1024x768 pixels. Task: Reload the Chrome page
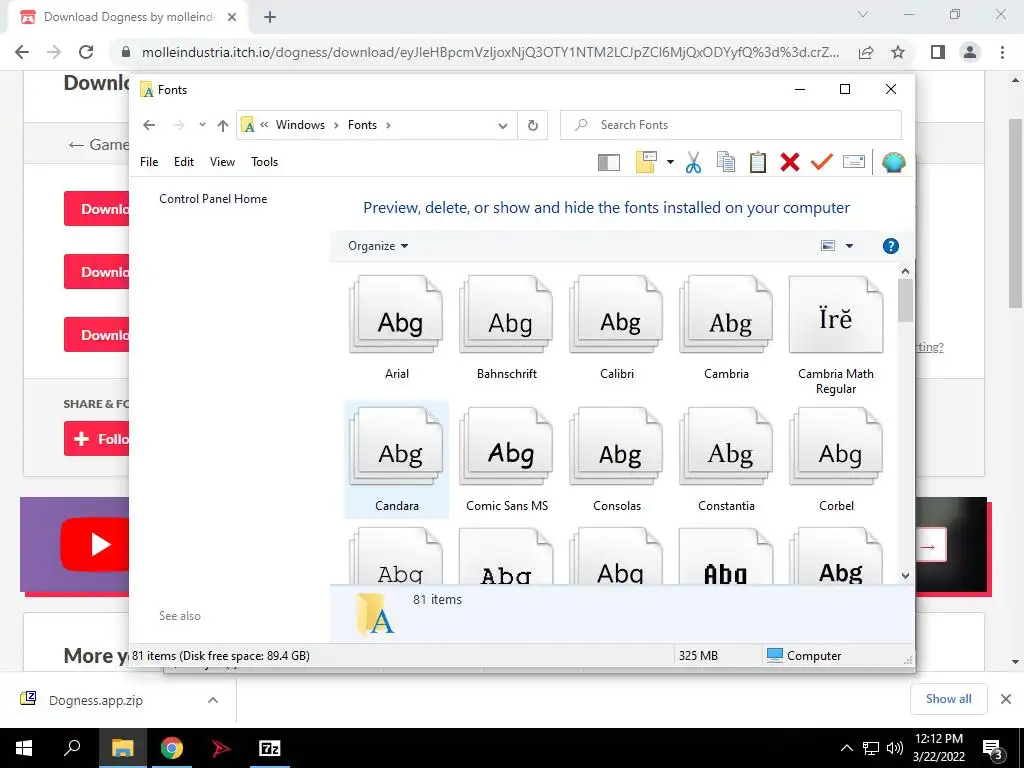pyautogui.click(x=86, y=52)
